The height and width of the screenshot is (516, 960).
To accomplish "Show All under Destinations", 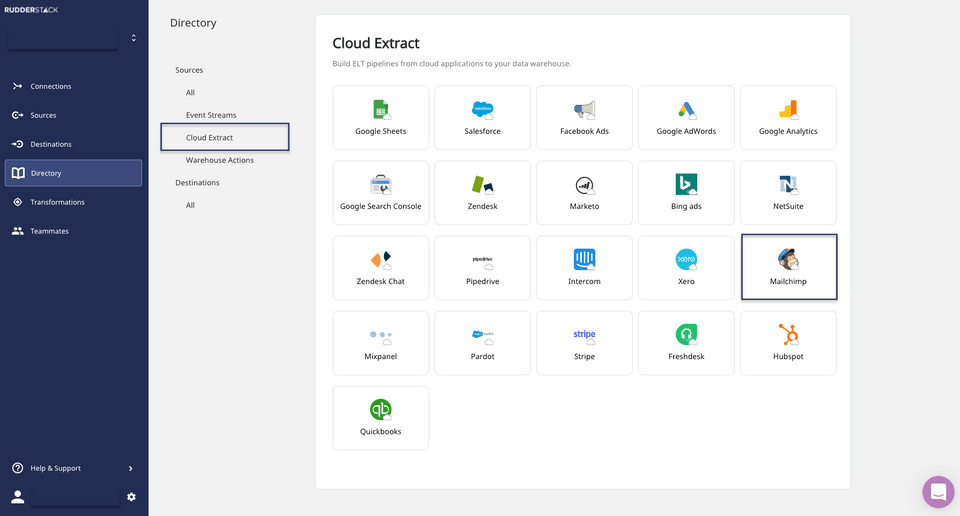I will click(x=190, y=205).
